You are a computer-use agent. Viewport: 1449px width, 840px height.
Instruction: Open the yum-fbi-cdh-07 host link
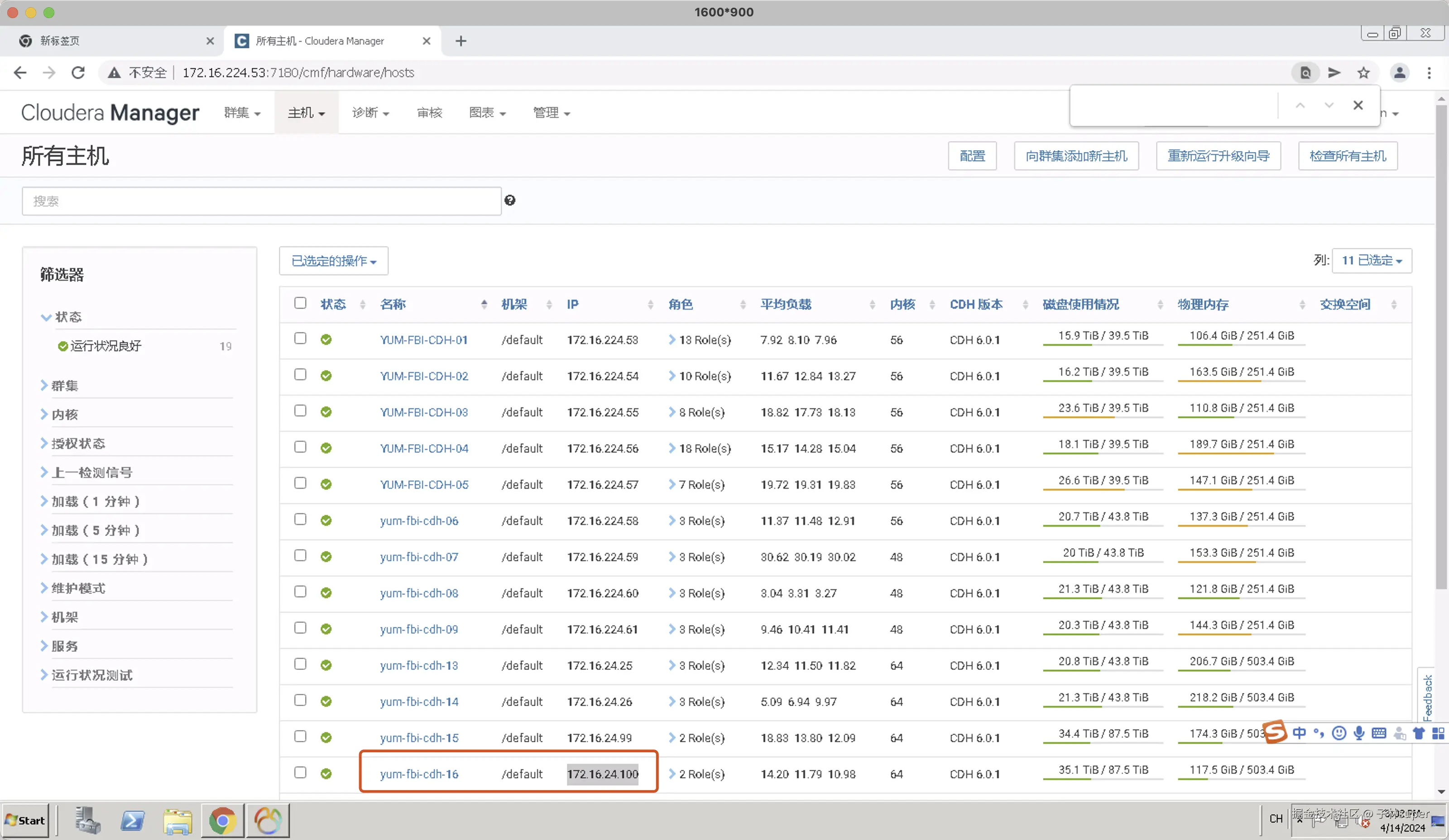point(418,557)
